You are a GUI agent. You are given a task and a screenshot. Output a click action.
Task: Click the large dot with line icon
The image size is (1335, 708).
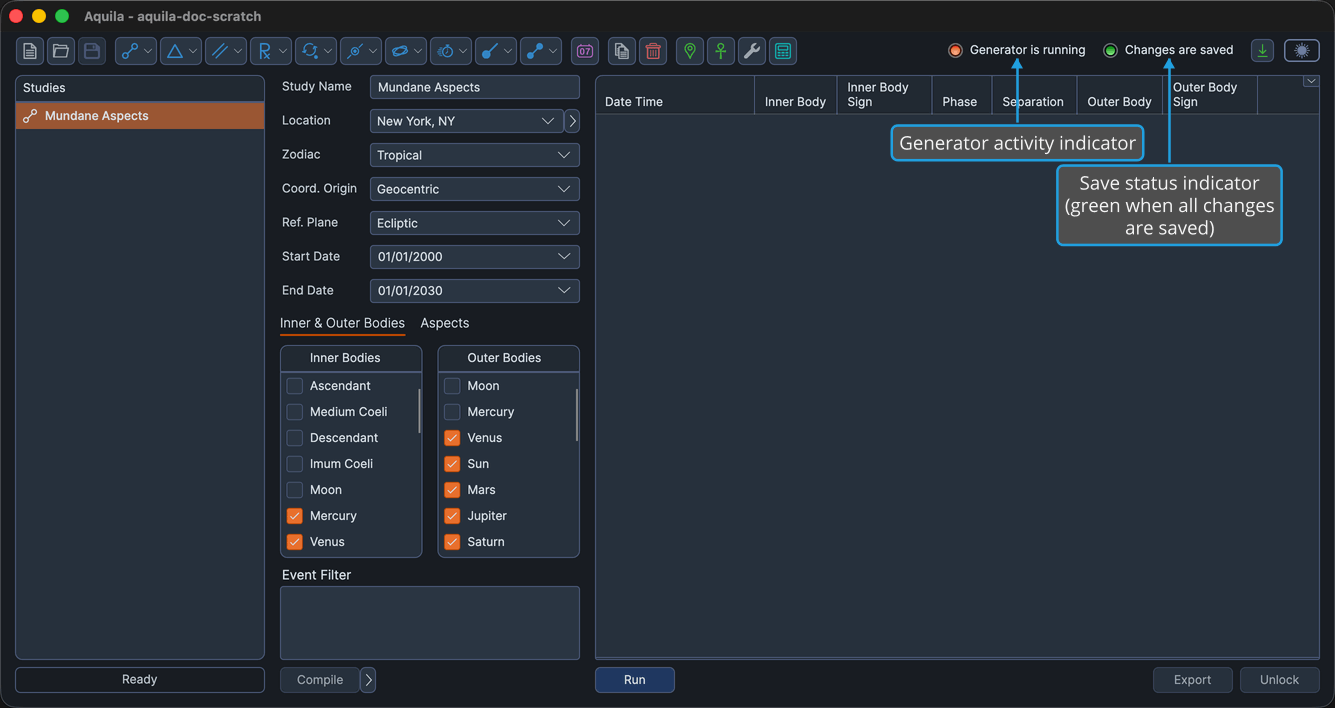[x=490, y=51]
